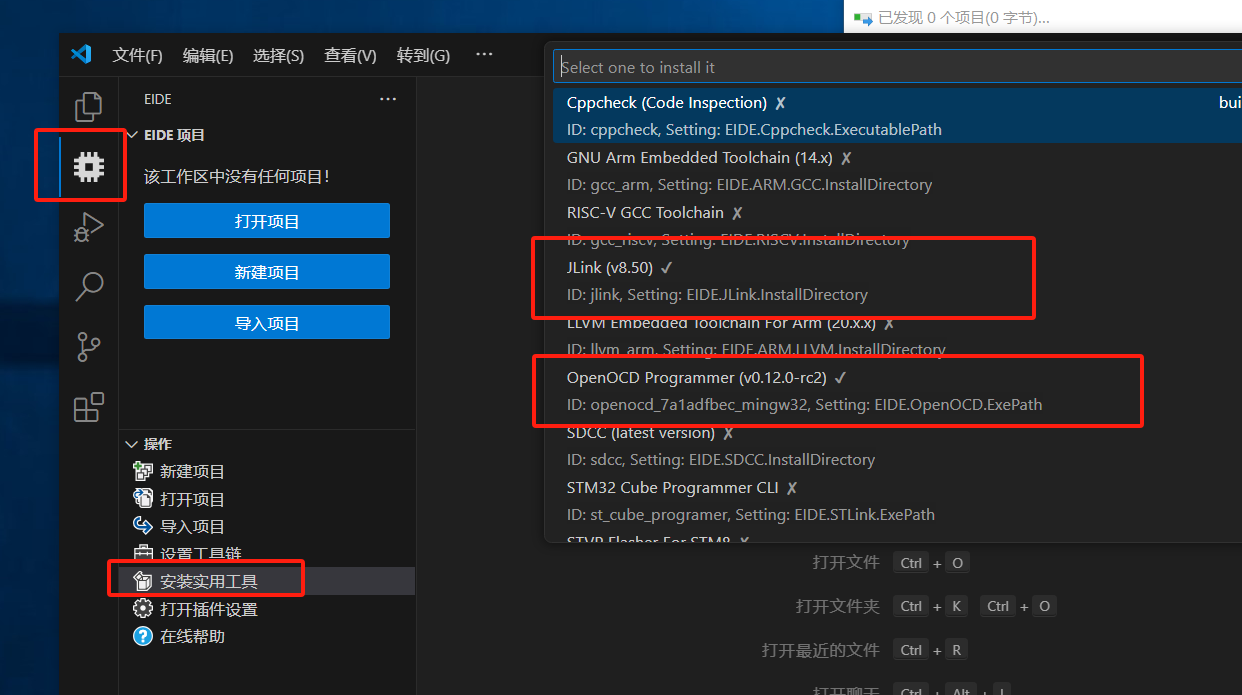Click the 设置工具链 icon in operations list
Image resolution: width=1242 pixels, height=695 pixels.
pos(143,554)
